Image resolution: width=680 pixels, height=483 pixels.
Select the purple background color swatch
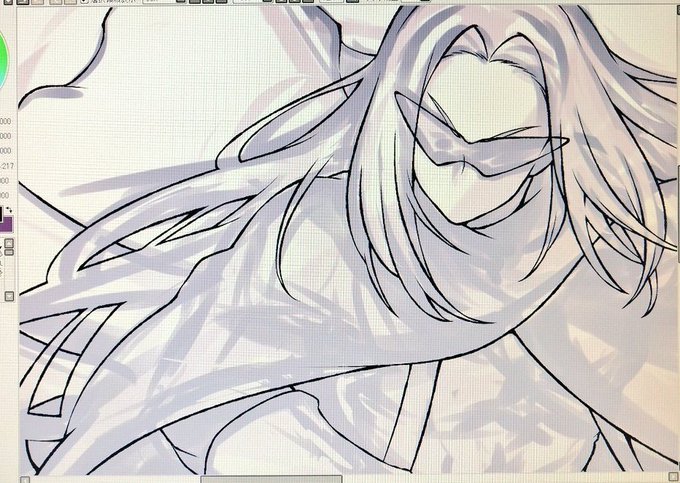[x=8, y=225]
